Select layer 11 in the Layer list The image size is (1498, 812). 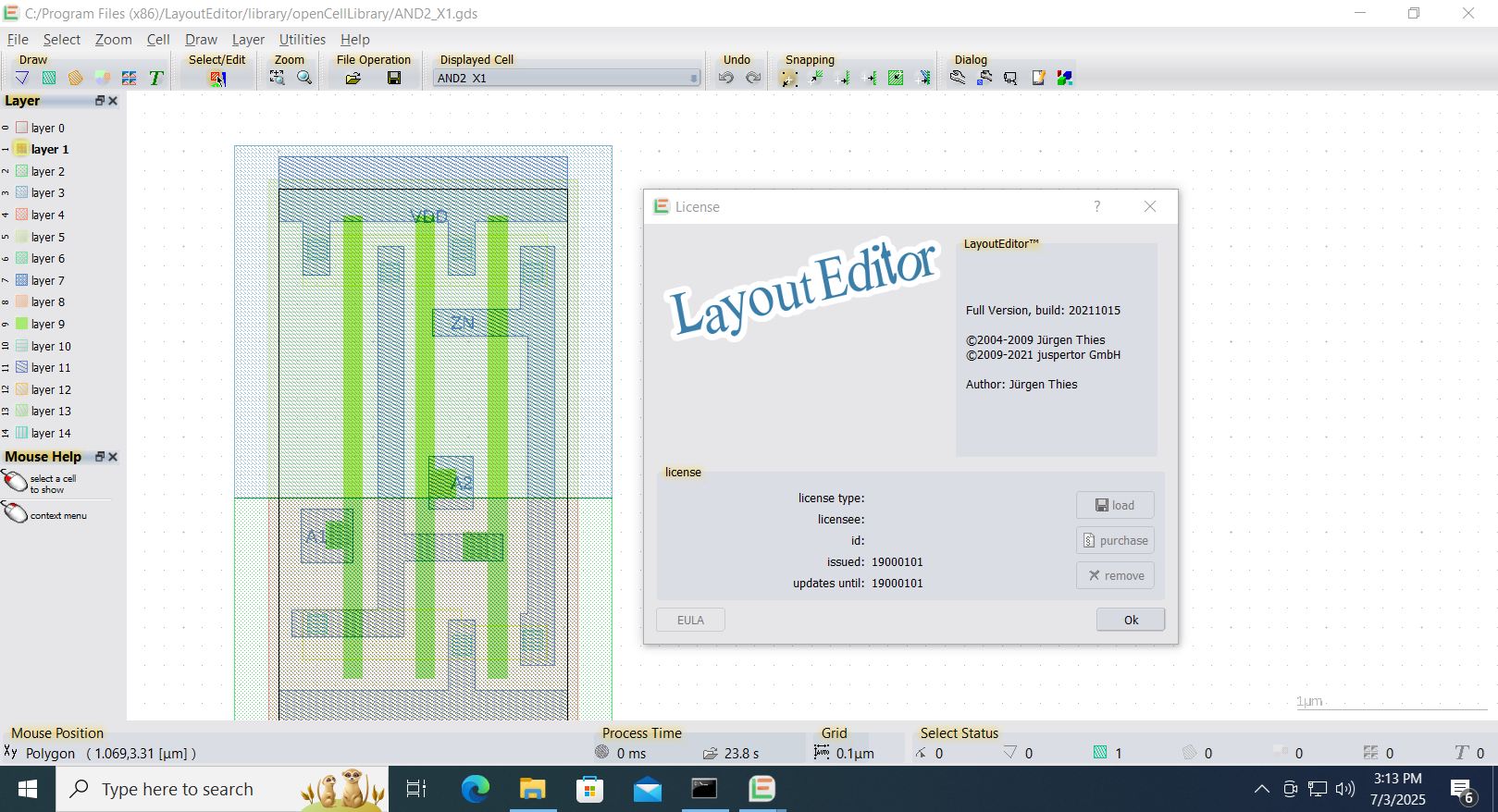coord(51,367)
